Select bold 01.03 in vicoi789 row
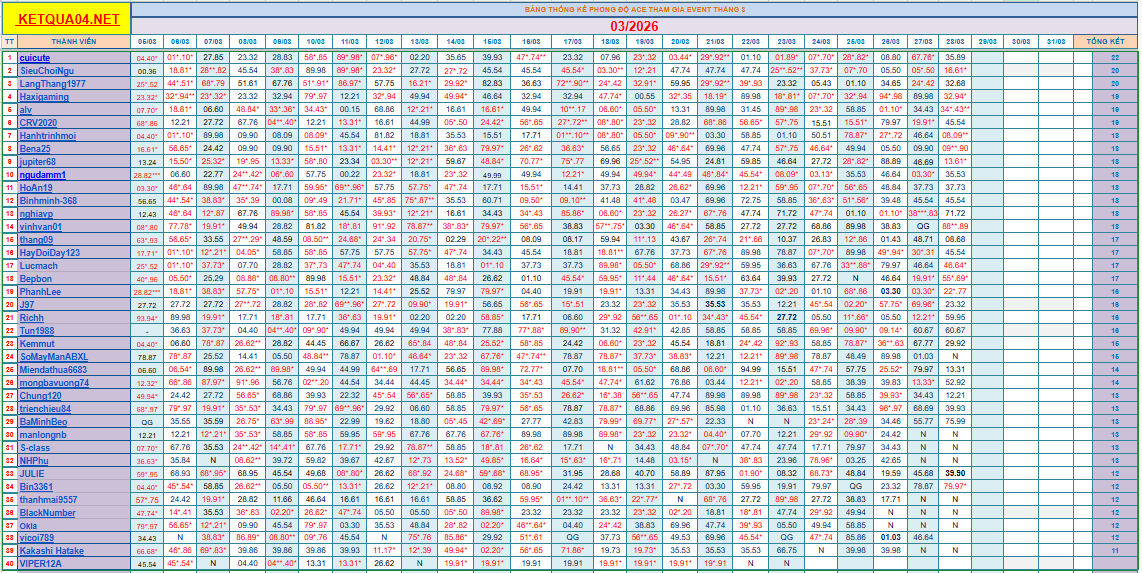The height and width of the screenshot is (573, 1142). [890, 539]
